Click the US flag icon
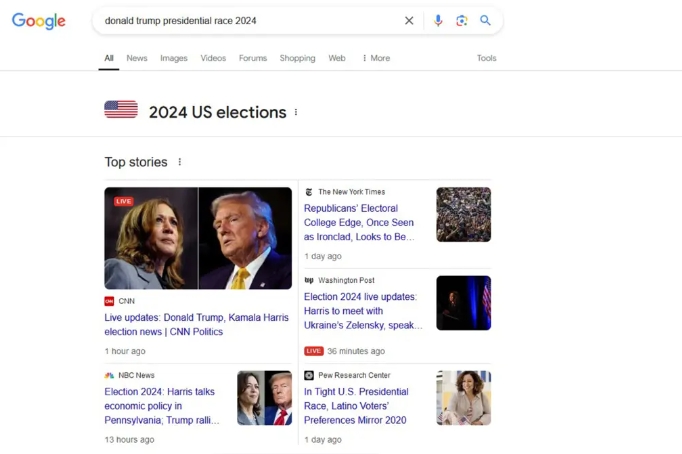 coord(121,110)
